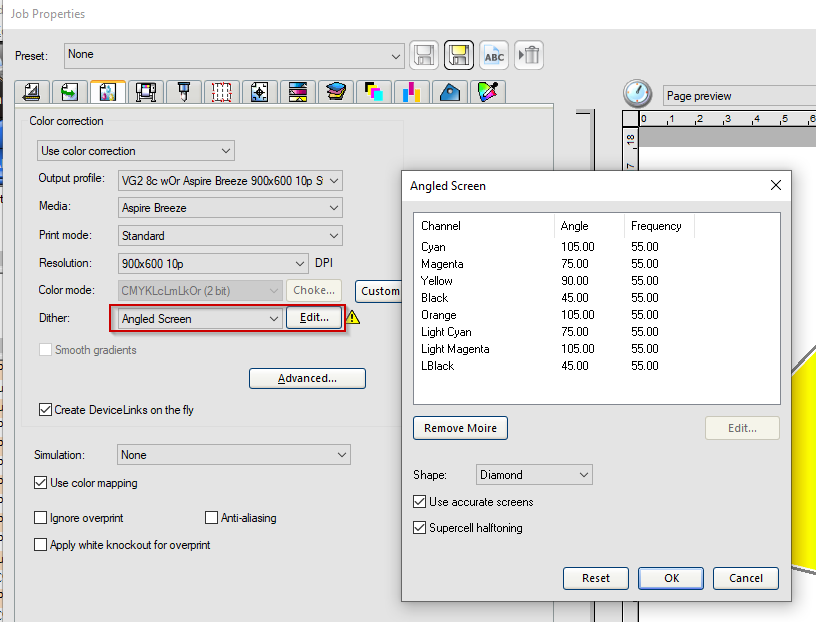
Task: Select the Yellow channel row
Action: click(x=596, y=281)
